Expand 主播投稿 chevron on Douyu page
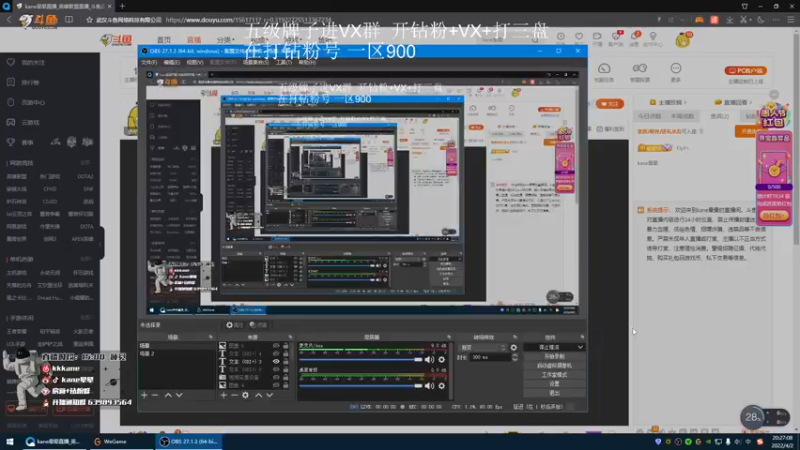 [x=685, y=103]
